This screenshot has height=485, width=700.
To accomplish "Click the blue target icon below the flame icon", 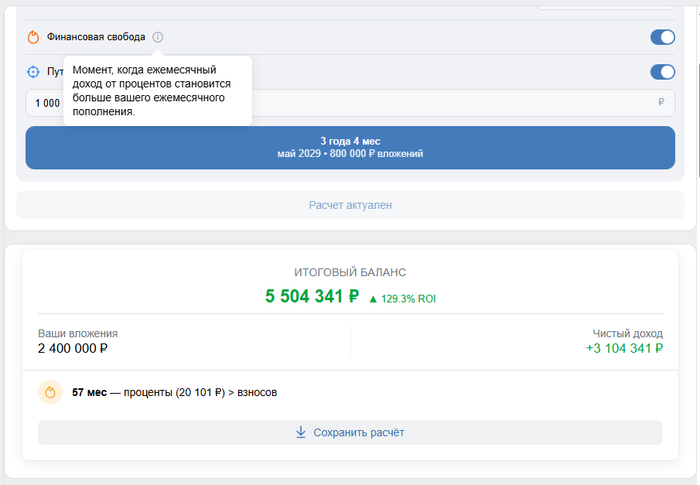I will pyautogui.click(x=33, y=72).
